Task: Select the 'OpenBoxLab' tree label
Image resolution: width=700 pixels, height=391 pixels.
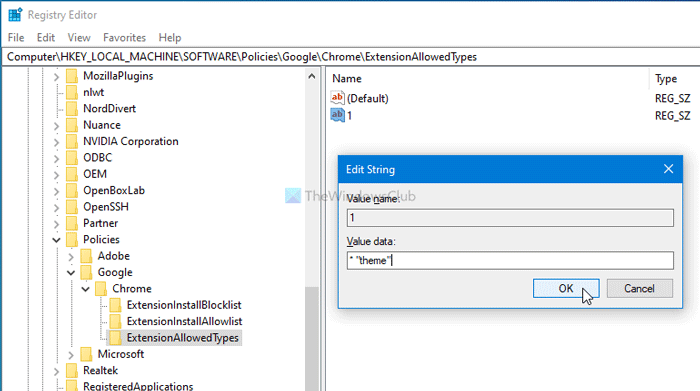Action: pyautogui.click(x=114, y=191)
